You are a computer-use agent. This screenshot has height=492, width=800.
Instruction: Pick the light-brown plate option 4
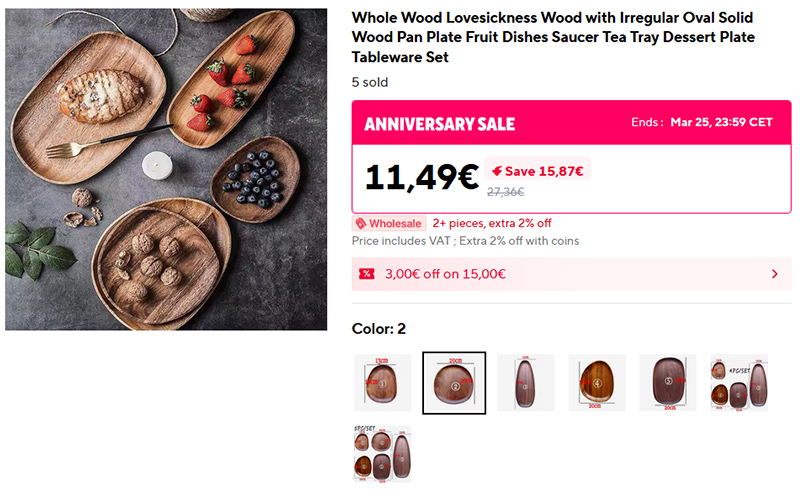pyautogui.click(x=597, y=382)
